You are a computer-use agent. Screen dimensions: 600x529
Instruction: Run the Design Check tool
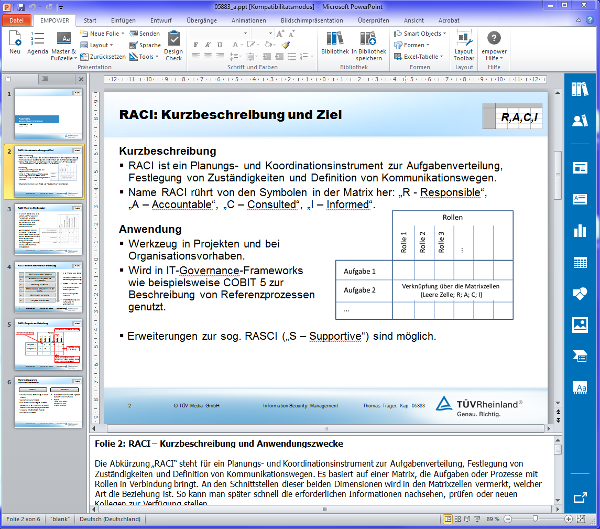click(x=173, y=47)
